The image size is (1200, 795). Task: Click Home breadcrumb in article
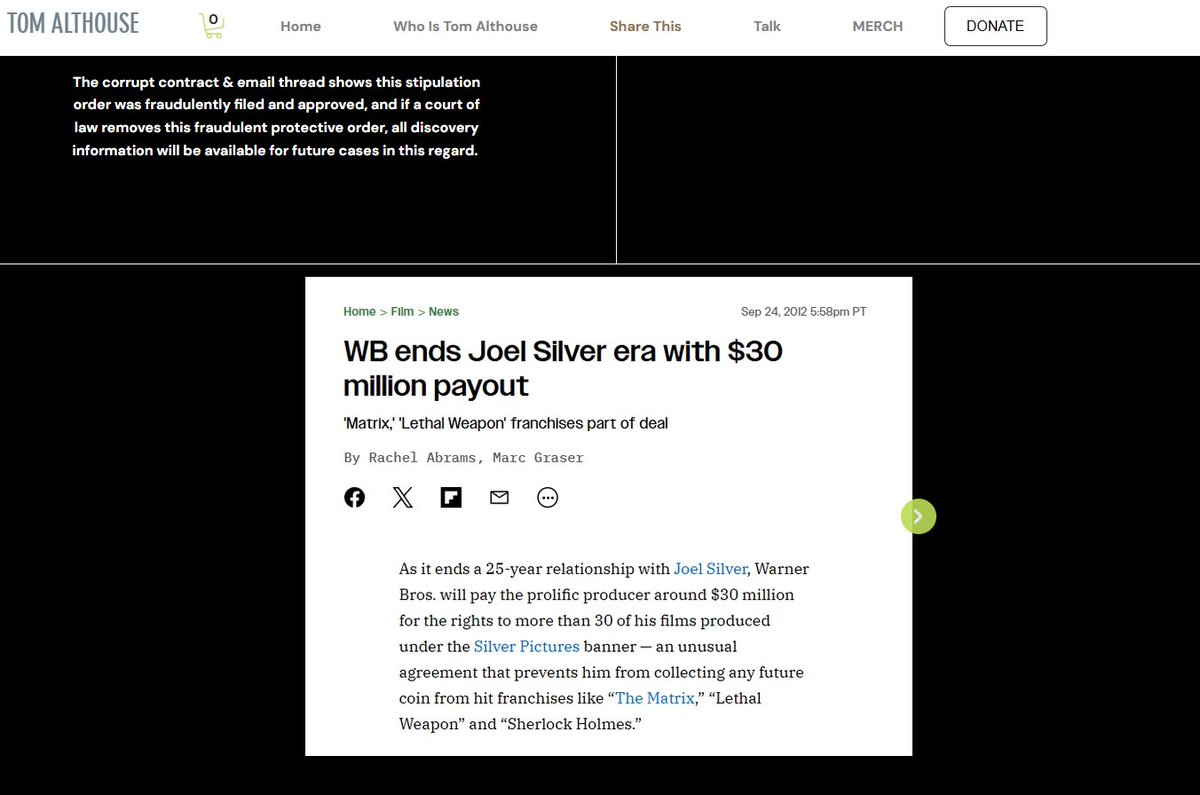click(x=359, y=312)
